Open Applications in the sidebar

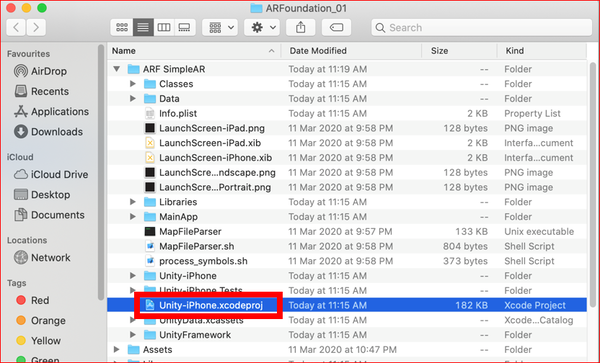point(51,112)
